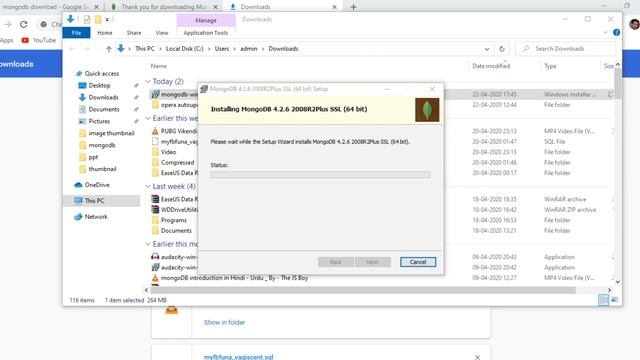Open the View ribbon tab
The height and width of the screenshot is (360, 640).
pos(162,33)
